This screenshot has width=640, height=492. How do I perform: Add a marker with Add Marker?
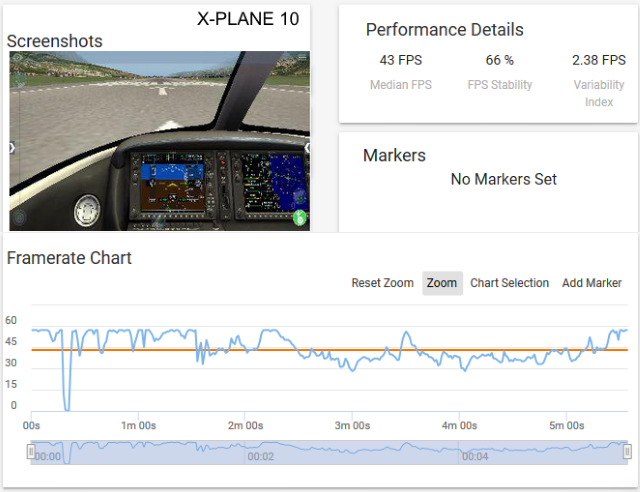click(591, 283)
